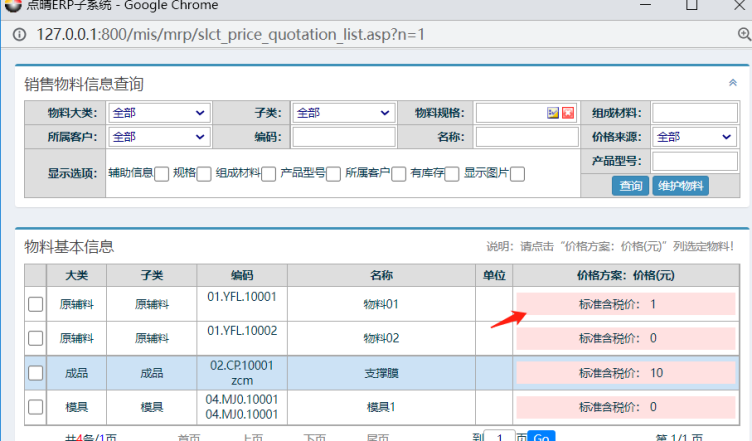Select the row checkbox for 支撑膜
752x441 pixels.
[x=35, y=373]
